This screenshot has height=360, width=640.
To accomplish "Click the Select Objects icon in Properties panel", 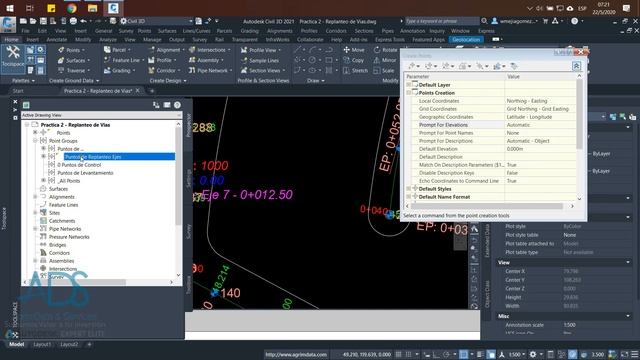I will (623, 117).
